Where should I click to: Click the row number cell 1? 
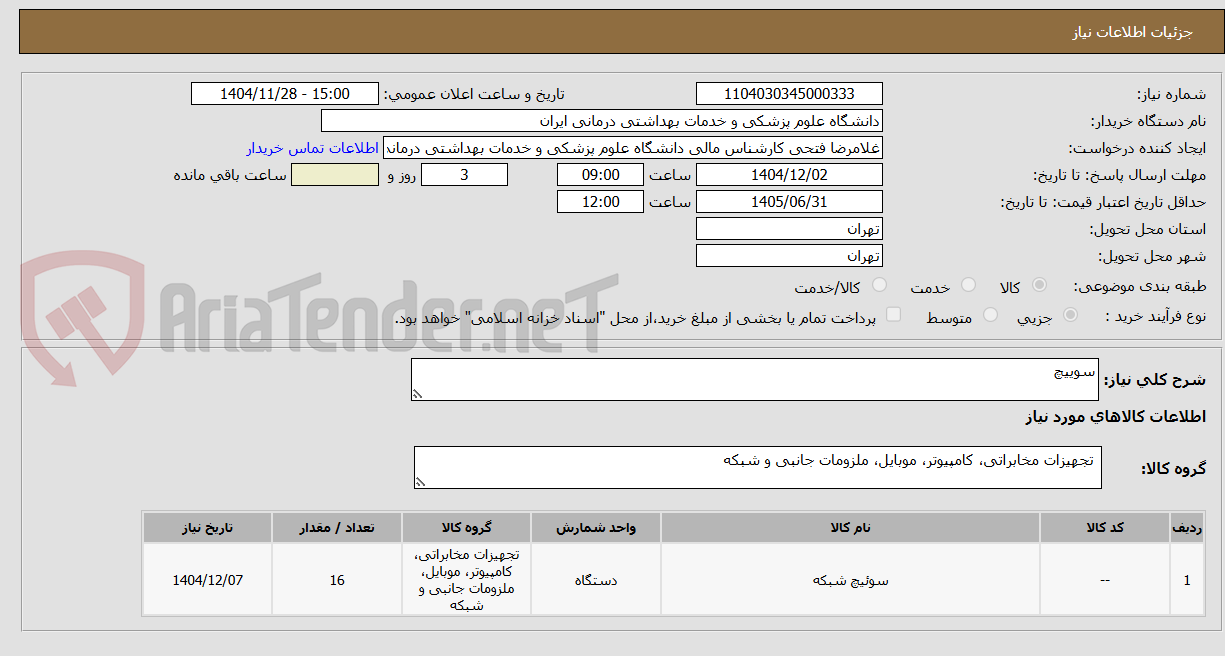[x=1186, y=580]
